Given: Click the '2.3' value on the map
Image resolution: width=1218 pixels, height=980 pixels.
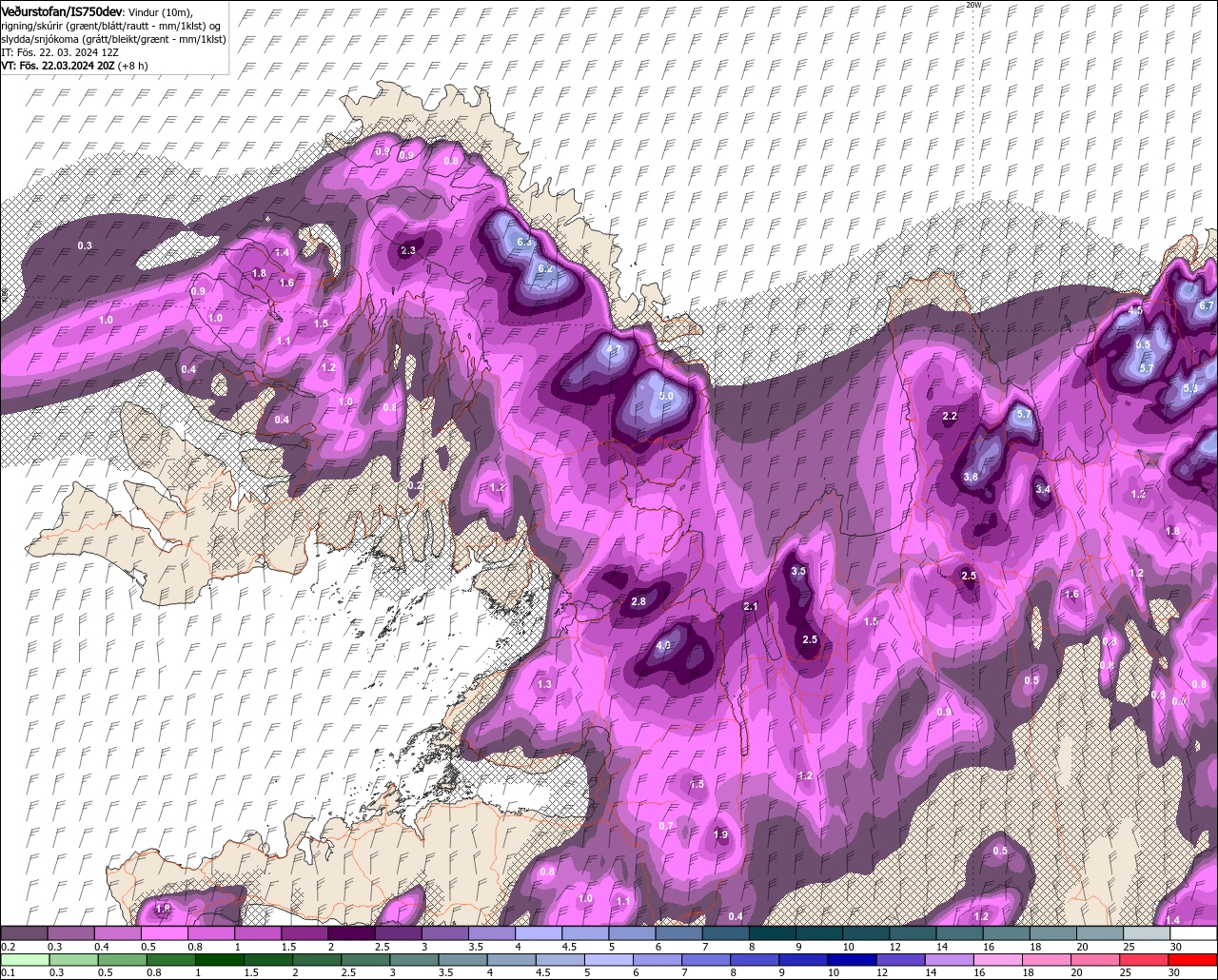Looking at the screenshot, I should point(408,250).
